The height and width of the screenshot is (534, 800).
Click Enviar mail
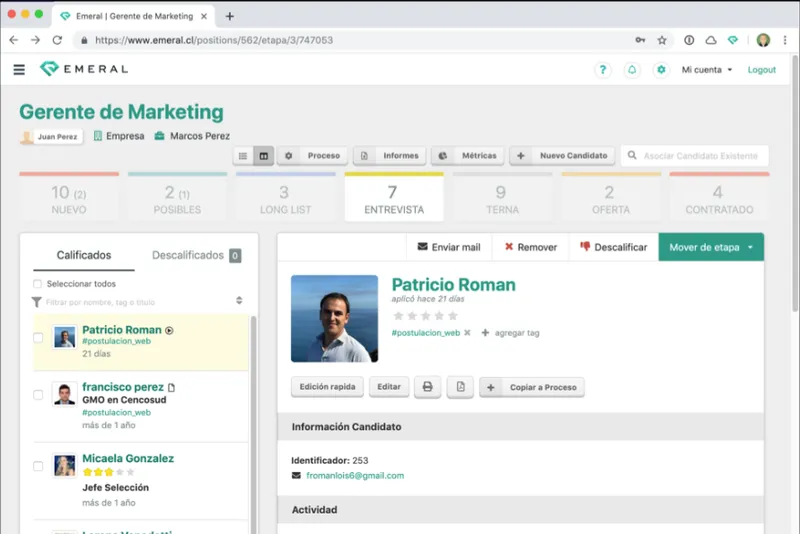449,247
